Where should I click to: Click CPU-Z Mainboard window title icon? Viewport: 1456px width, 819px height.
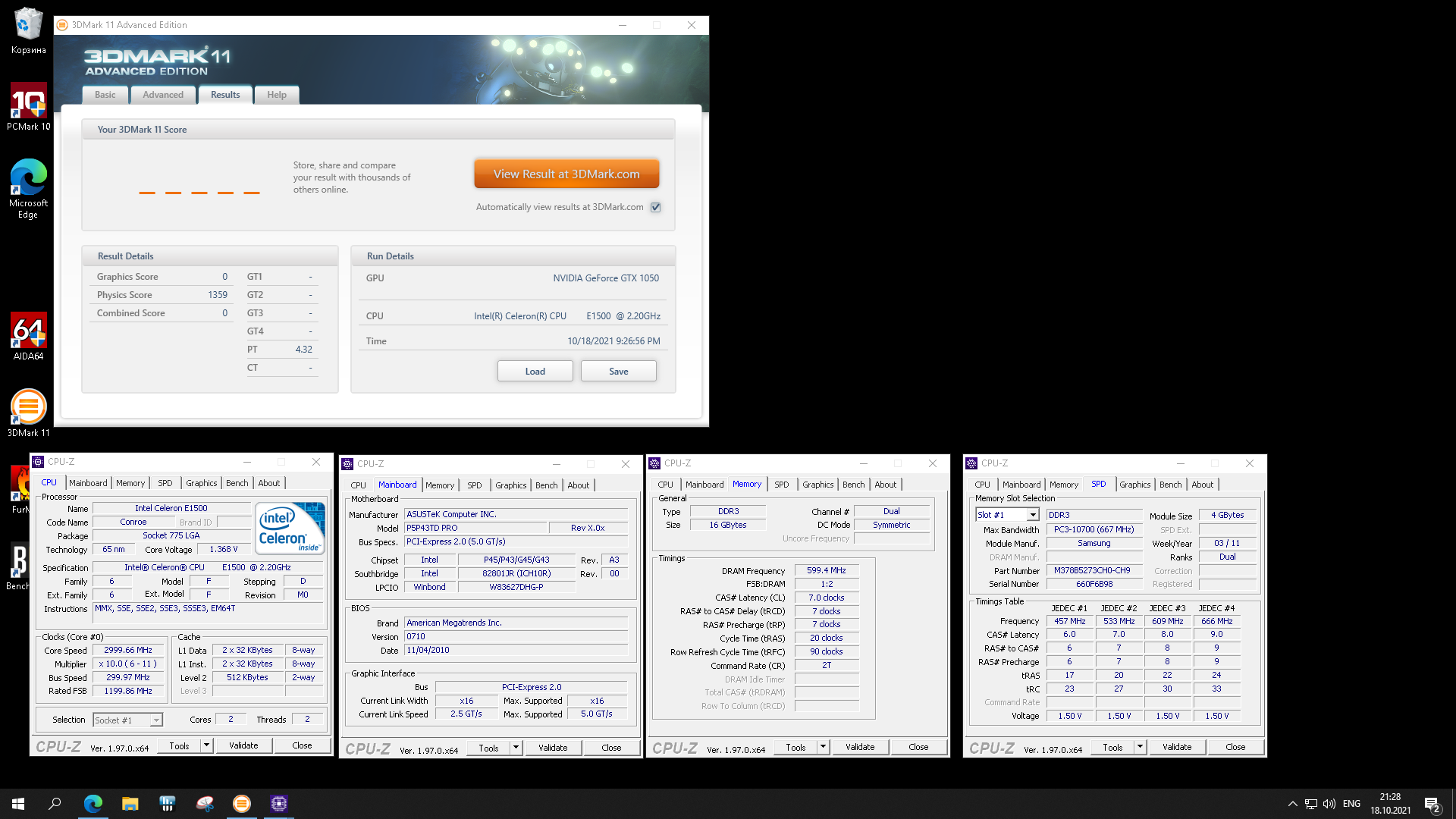347,464
